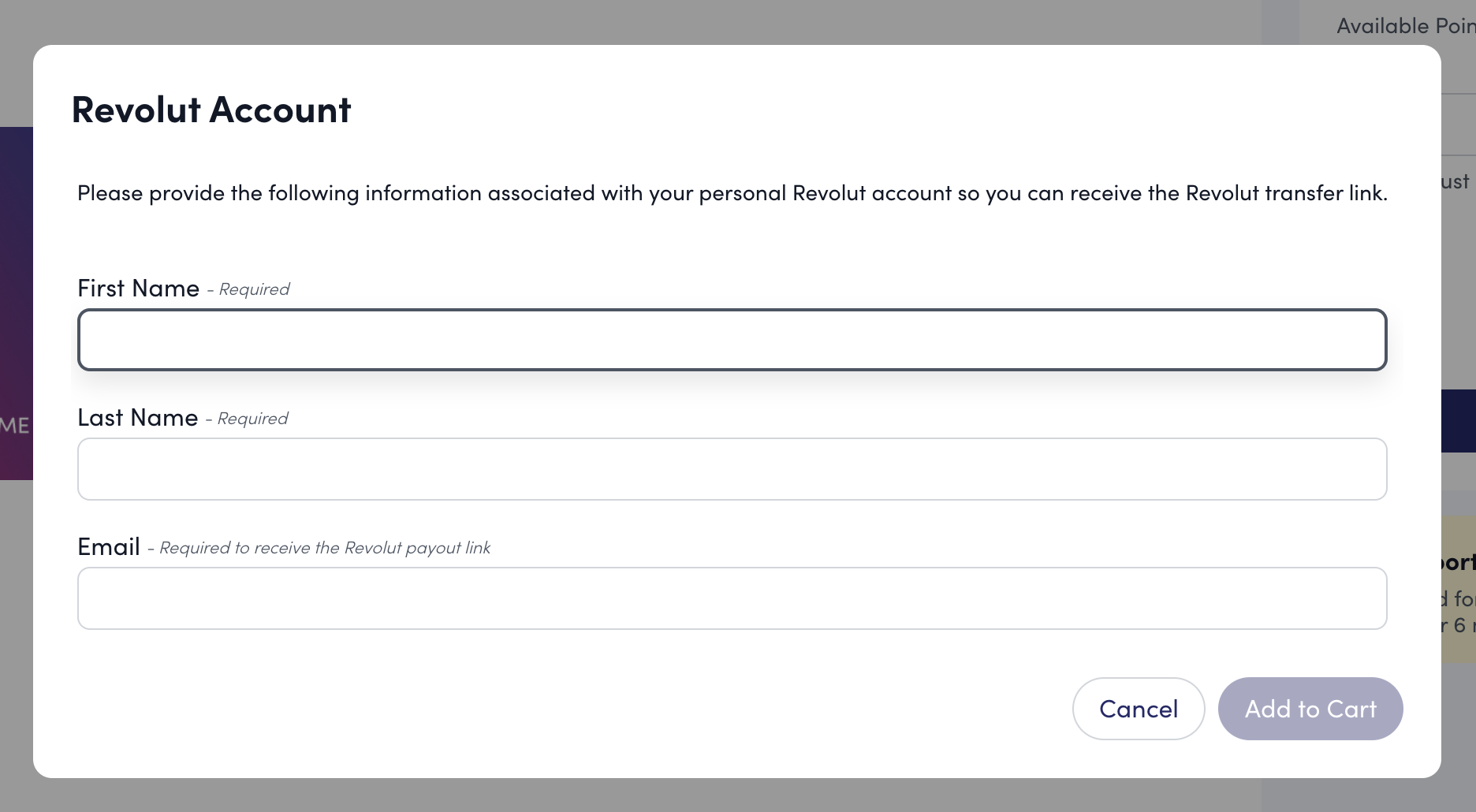Click the Revolut payout link hint text
Image resolution: width=1476 pixels, height=812 pixels.
[x=324, y=548]
